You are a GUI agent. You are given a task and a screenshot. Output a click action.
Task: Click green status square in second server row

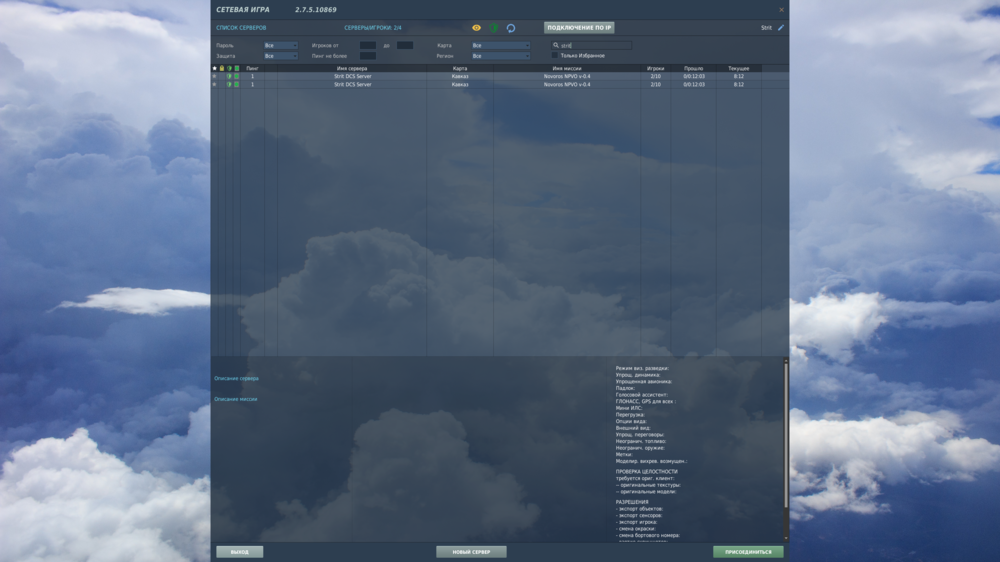[x=237, y=84]
